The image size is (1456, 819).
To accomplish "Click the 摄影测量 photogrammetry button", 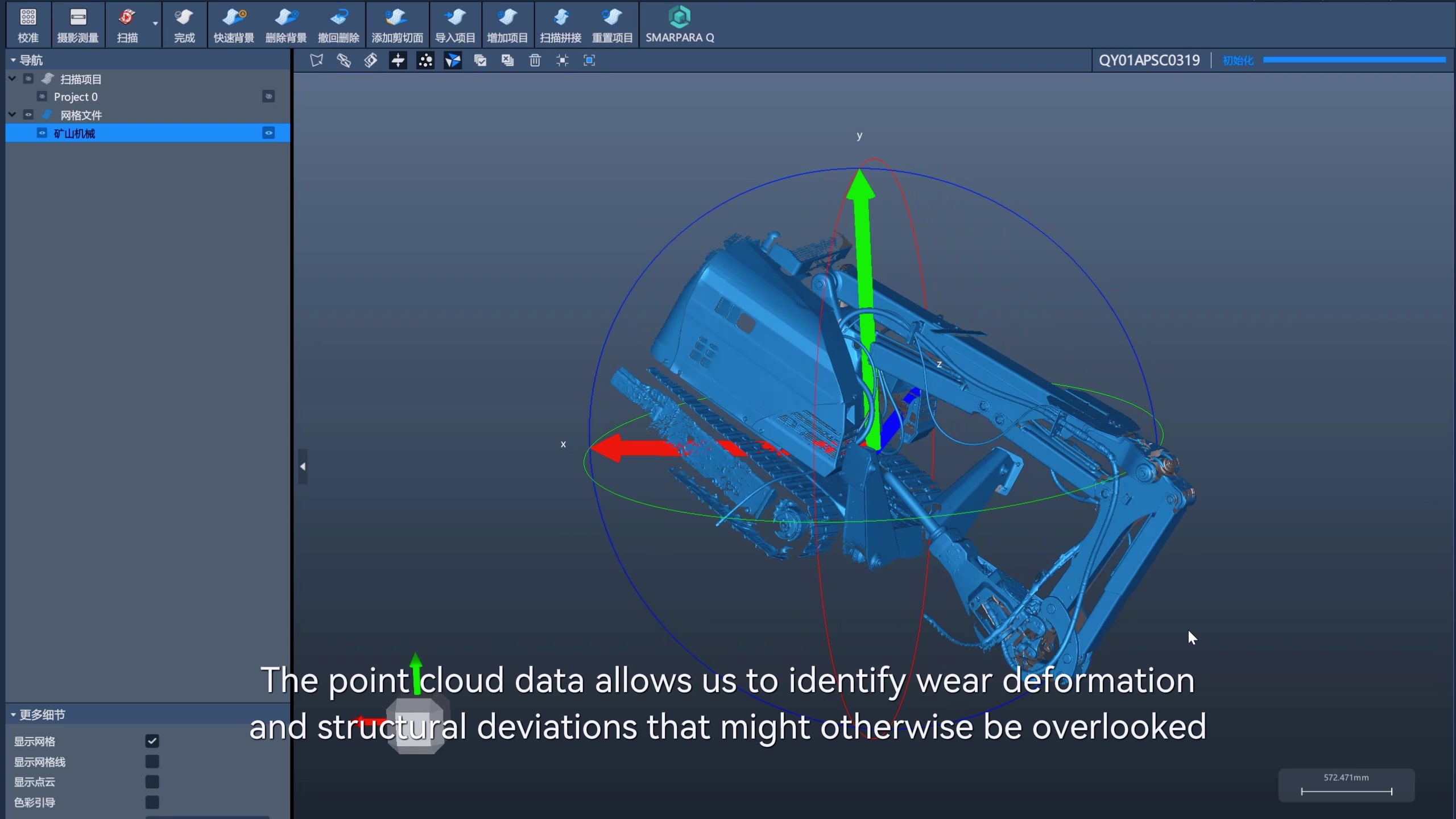I will pyautogui.click(x=78, y=25).
